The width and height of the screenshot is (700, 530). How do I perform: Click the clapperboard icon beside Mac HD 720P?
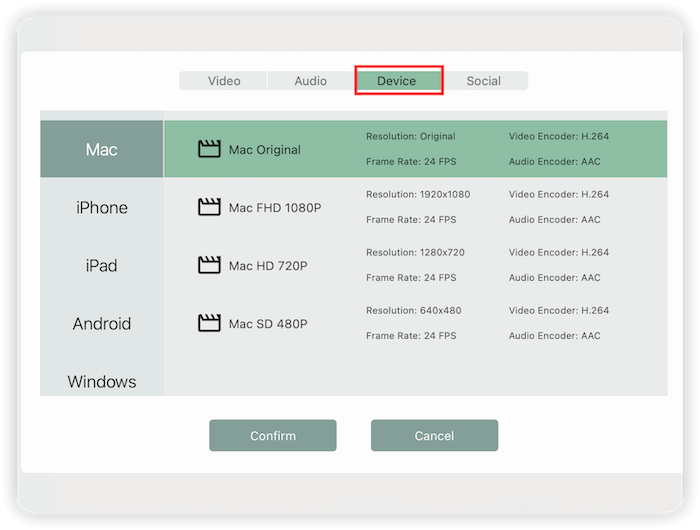coord(209,266)
